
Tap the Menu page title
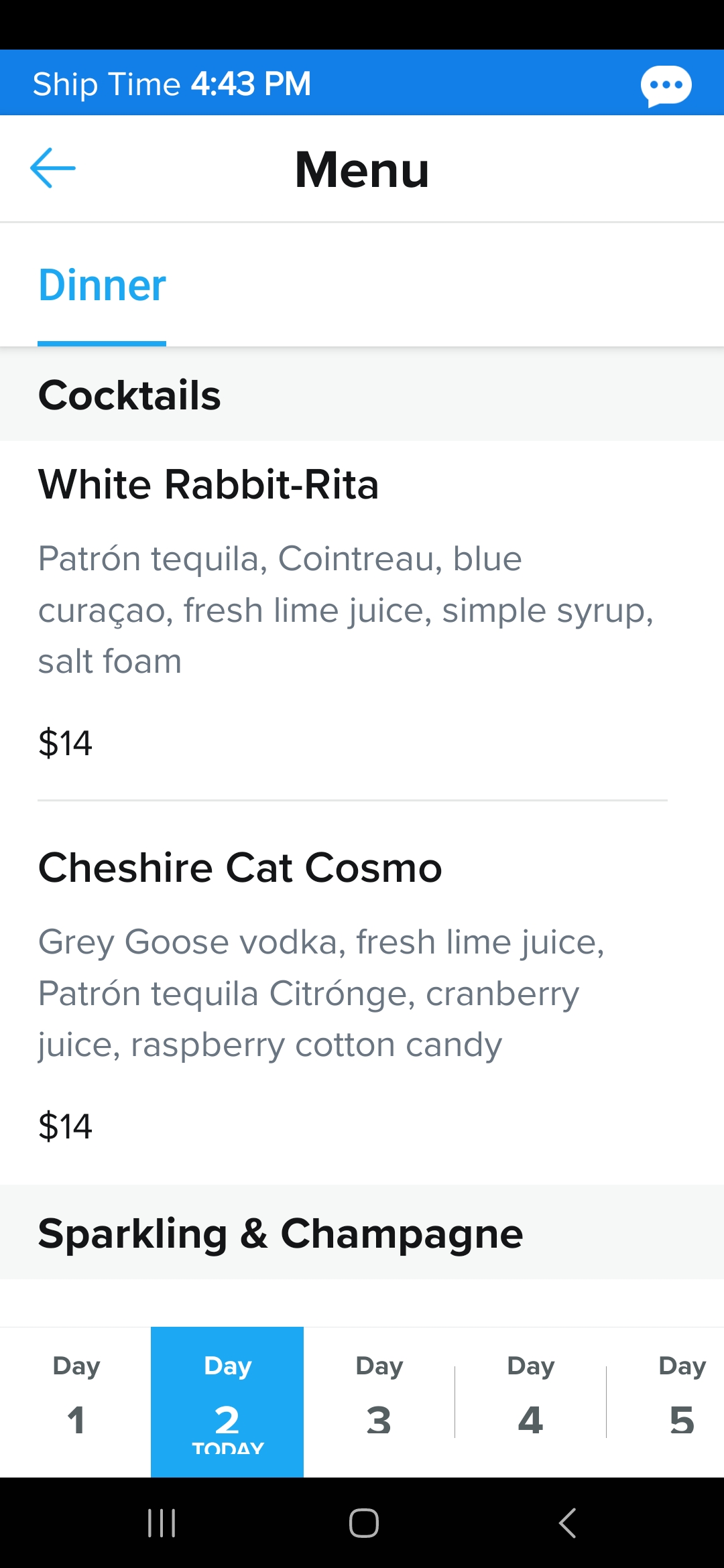coord(362,170)
